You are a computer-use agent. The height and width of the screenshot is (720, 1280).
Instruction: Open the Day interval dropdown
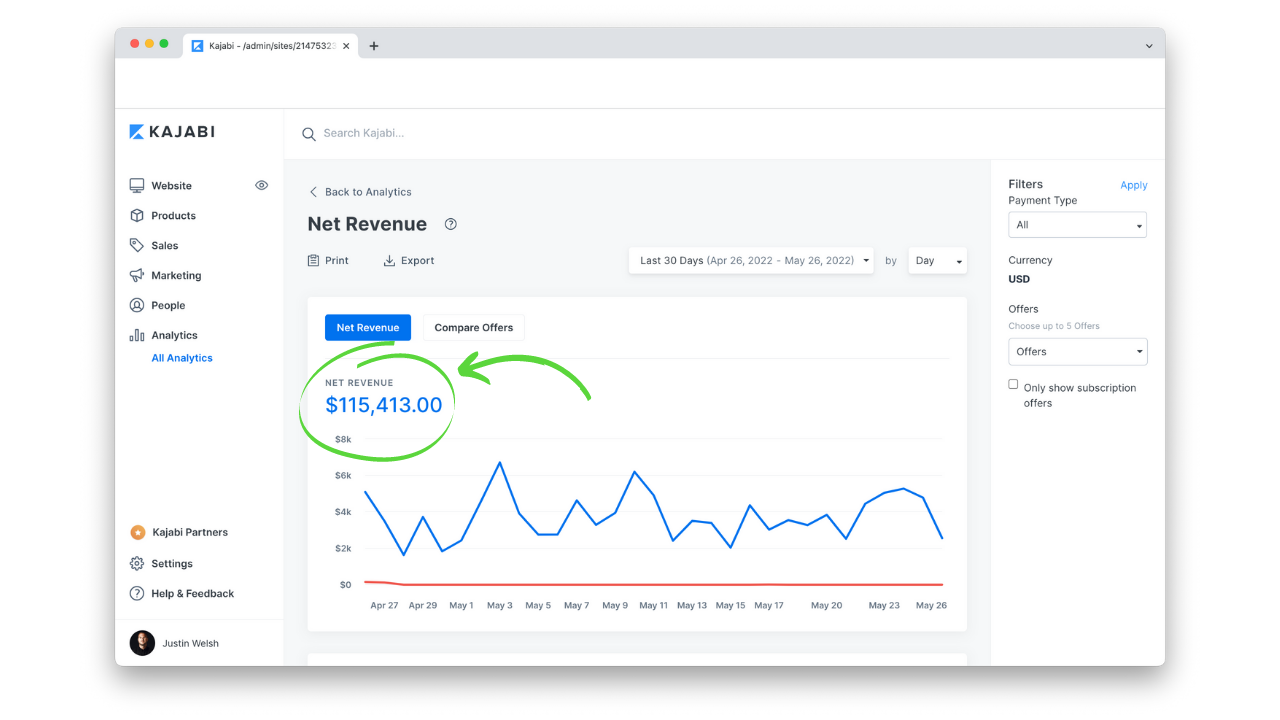(x=938, y=261)
